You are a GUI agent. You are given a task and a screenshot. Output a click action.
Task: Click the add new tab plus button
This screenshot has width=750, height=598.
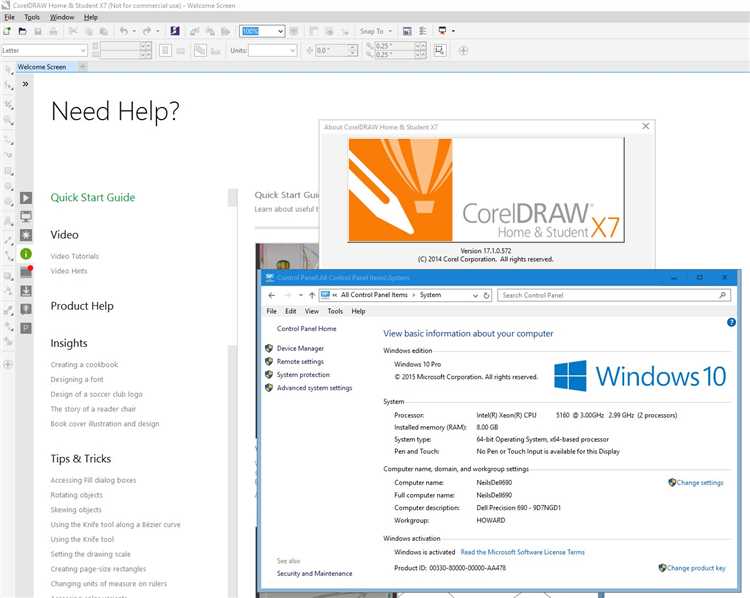[83, 67]
